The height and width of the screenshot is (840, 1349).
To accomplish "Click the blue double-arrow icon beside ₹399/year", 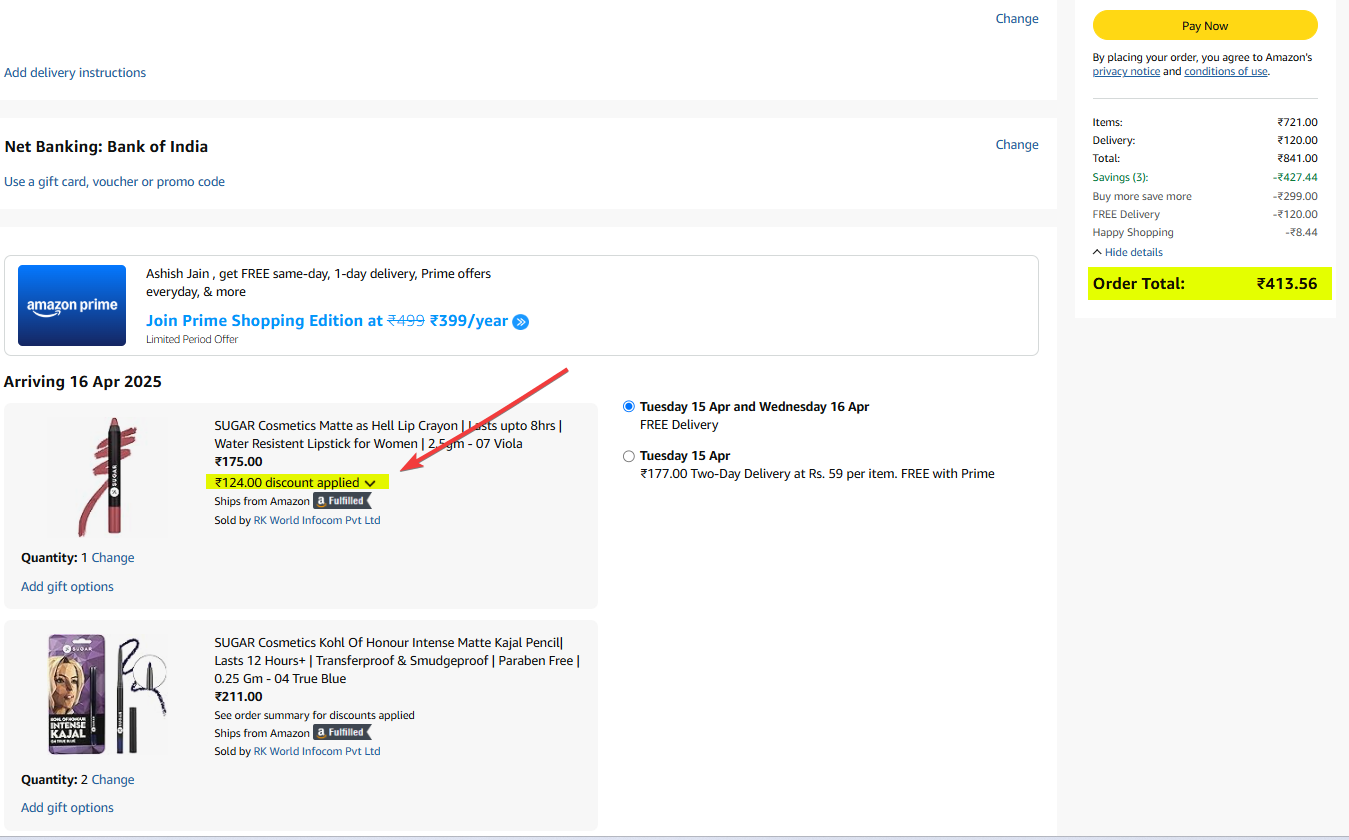I will click(x=520, y=322).
